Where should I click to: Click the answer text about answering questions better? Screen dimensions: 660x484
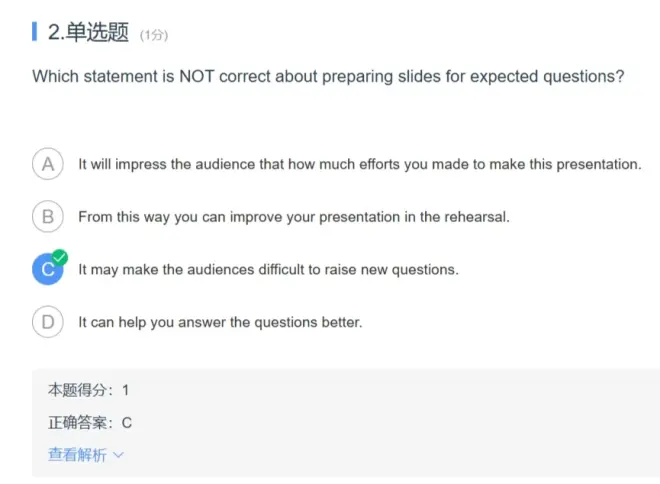[x=220, y=322]
